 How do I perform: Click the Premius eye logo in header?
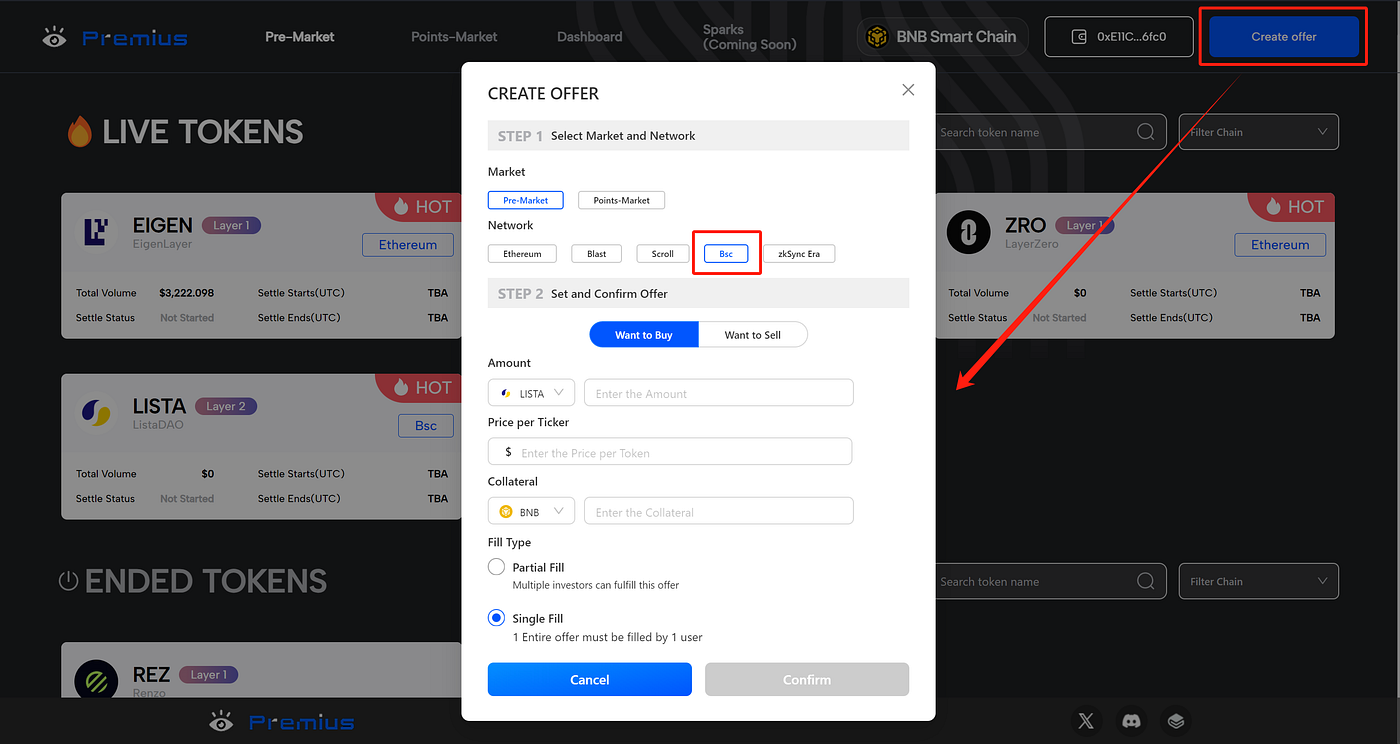55,37
